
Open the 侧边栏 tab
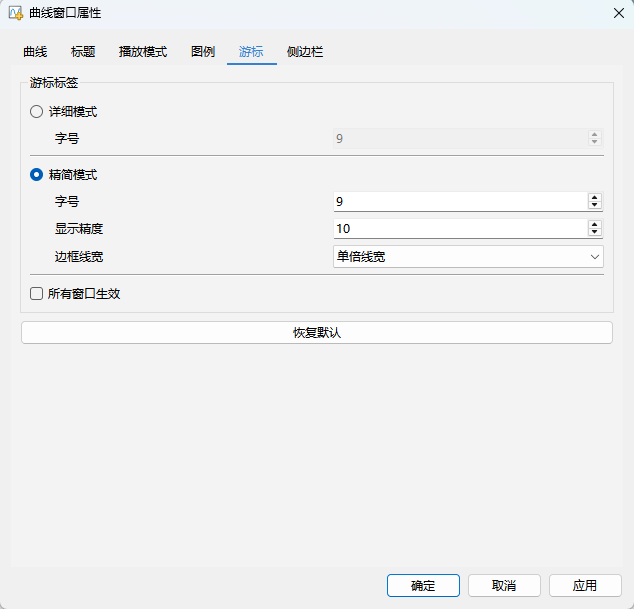click(304, 52)
